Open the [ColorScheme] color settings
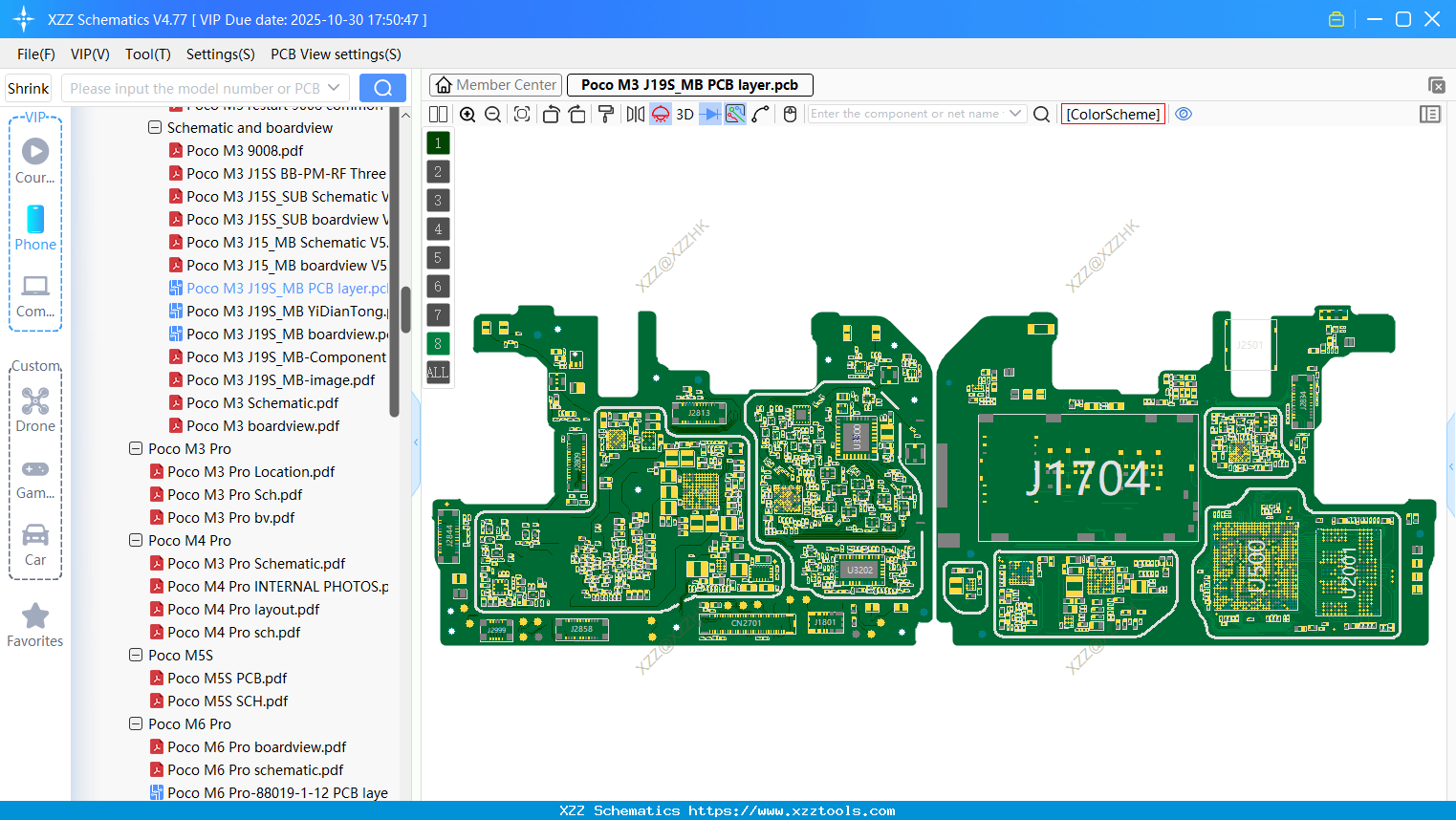Viewport: 1456px width, 820px height. pos(1112,114)
